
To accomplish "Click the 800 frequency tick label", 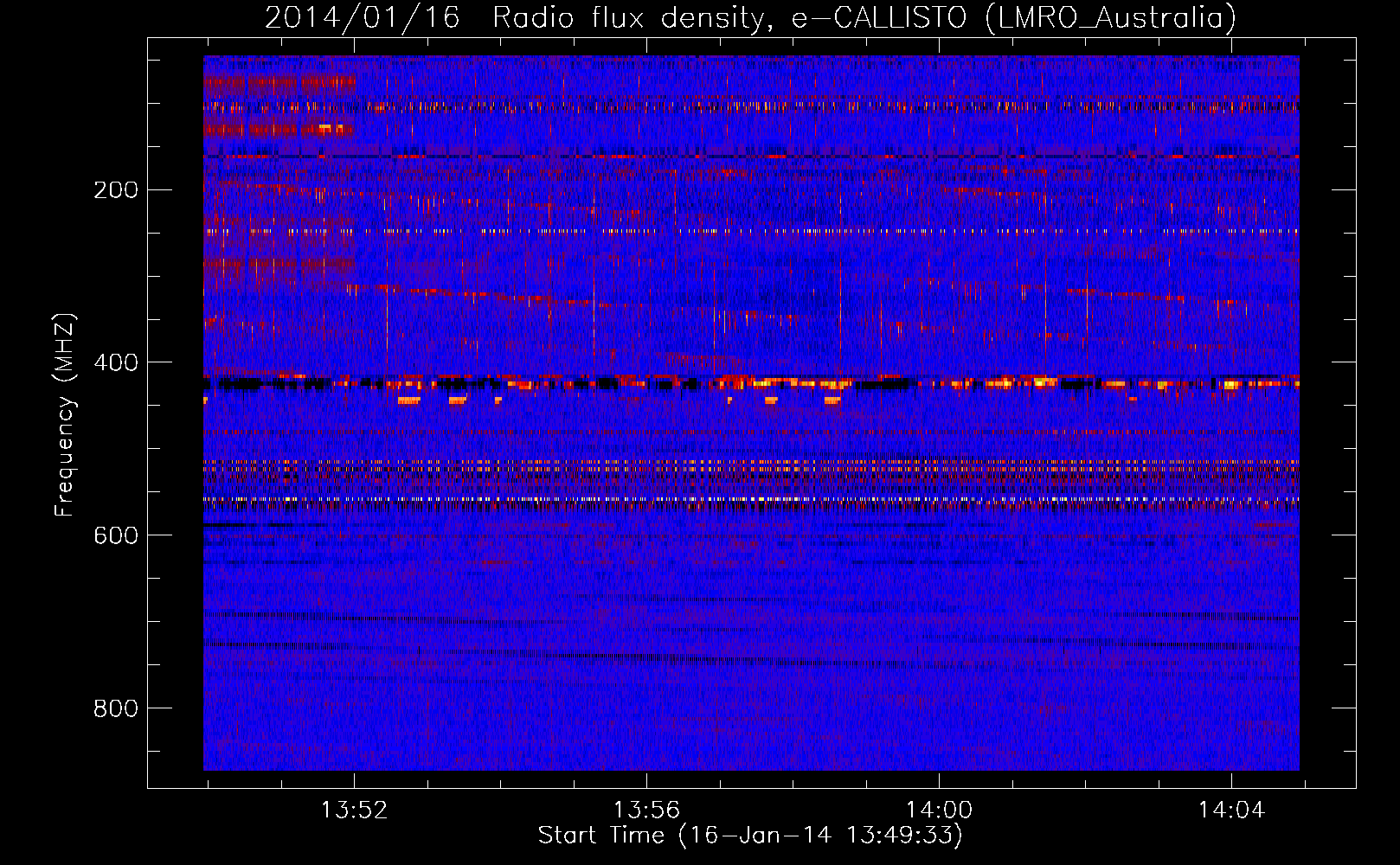I will click(x=116, y=708).
